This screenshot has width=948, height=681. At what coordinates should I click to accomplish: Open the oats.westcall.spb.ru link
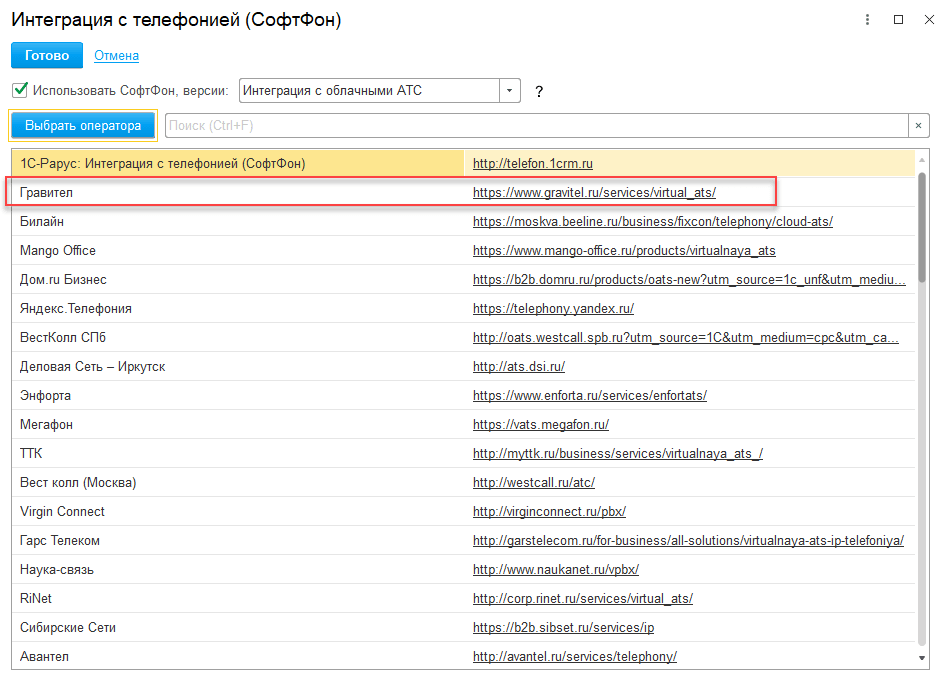pyautogui.click(x=686, y=337)
